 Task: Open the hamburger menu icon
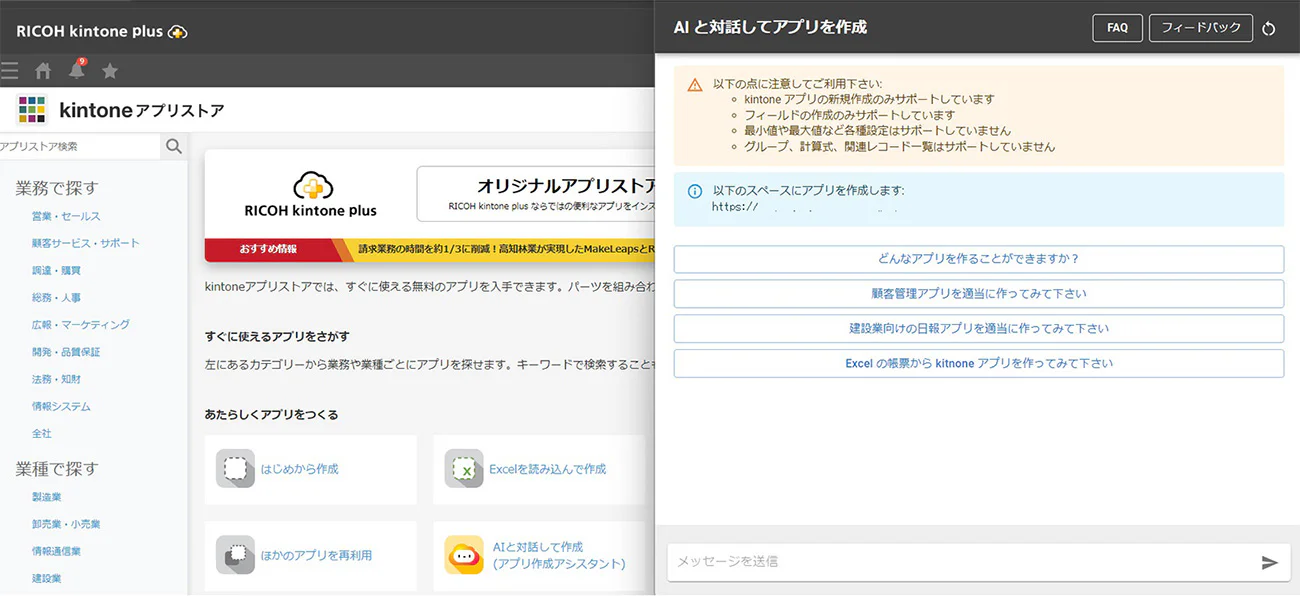tap(9, 70)
